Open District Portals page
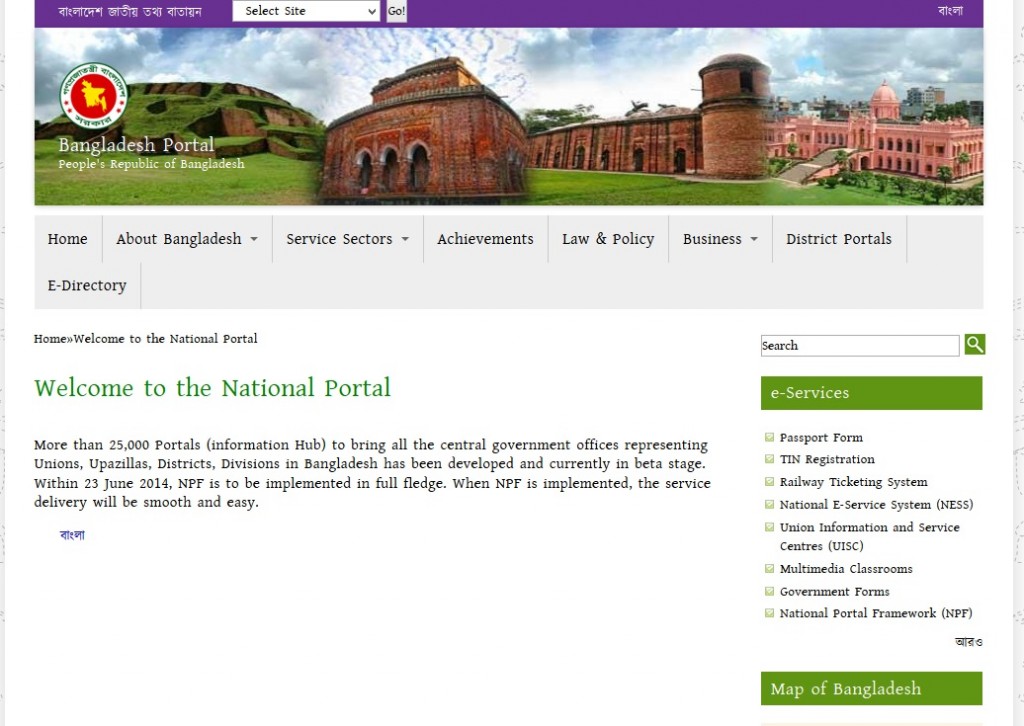Image resolution: width=1024 pixels, height=726 pixels. (838, 239)
